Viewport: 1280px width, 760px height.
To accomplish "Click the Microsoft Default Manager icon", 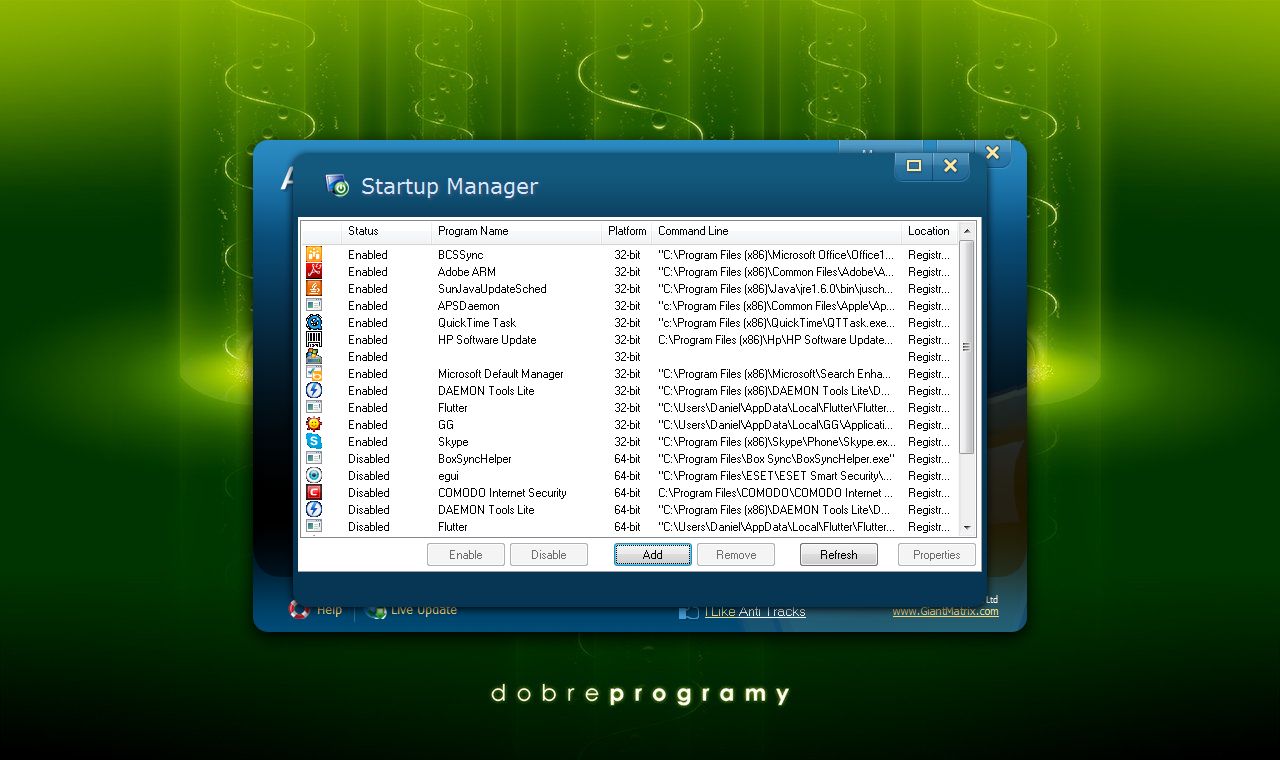I will pyautogui.click(x=314, y=374).
